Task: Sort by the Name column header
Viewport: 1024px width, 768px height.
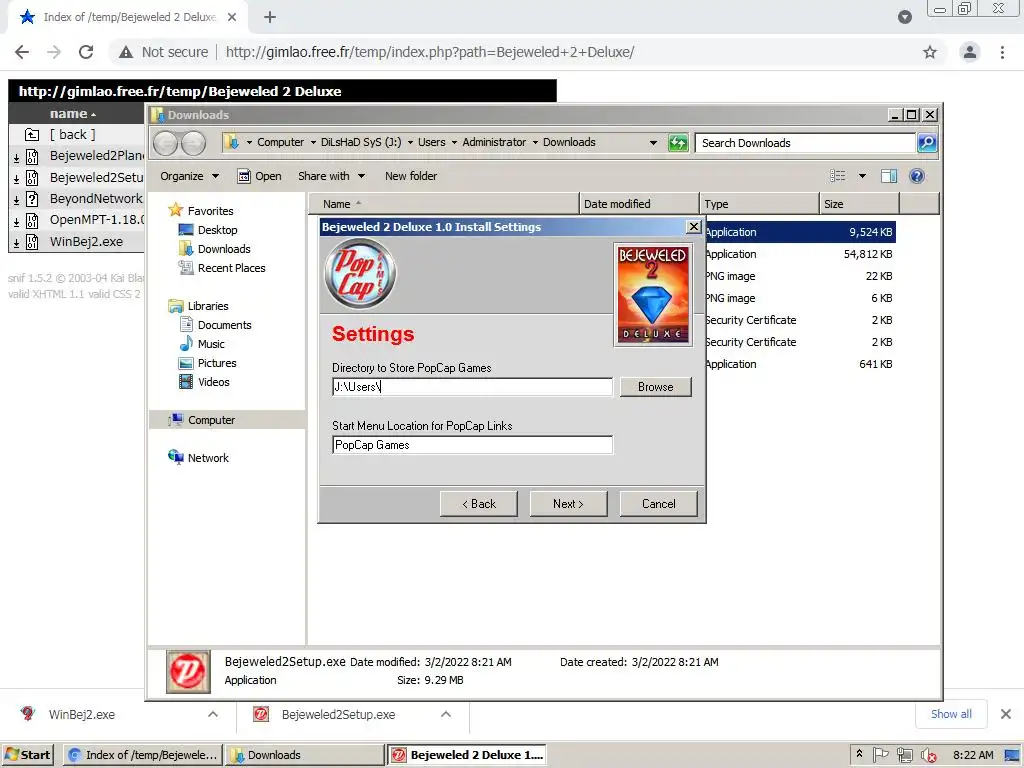Action: pyautogui.click(x=443, y=204)
